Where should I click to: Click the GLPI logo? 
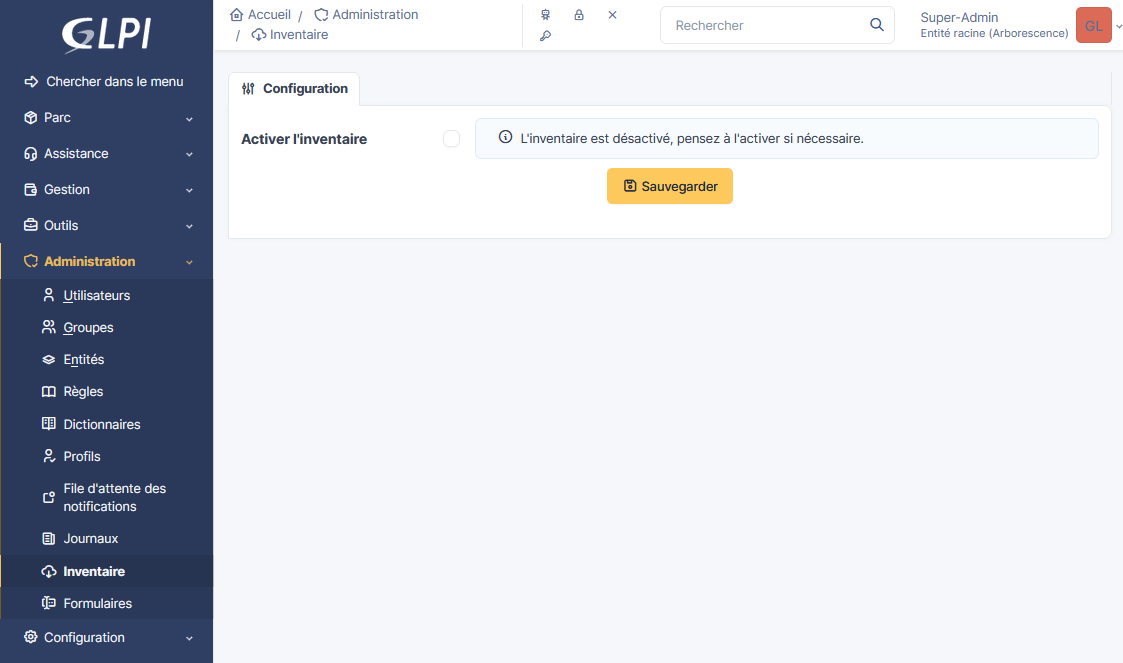[107, 34]
